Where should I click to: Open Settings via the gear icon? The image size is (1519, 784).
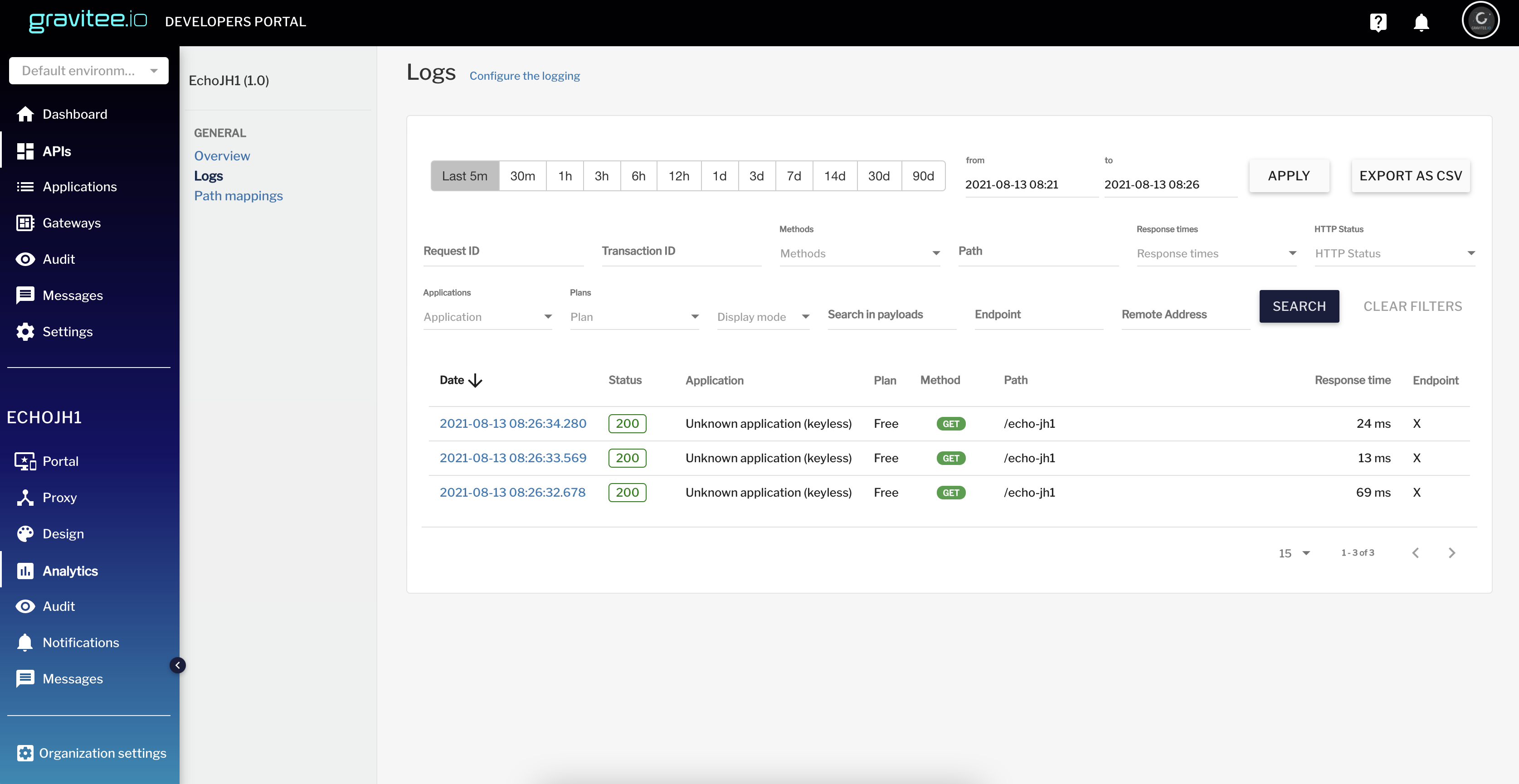click(25, 331)
